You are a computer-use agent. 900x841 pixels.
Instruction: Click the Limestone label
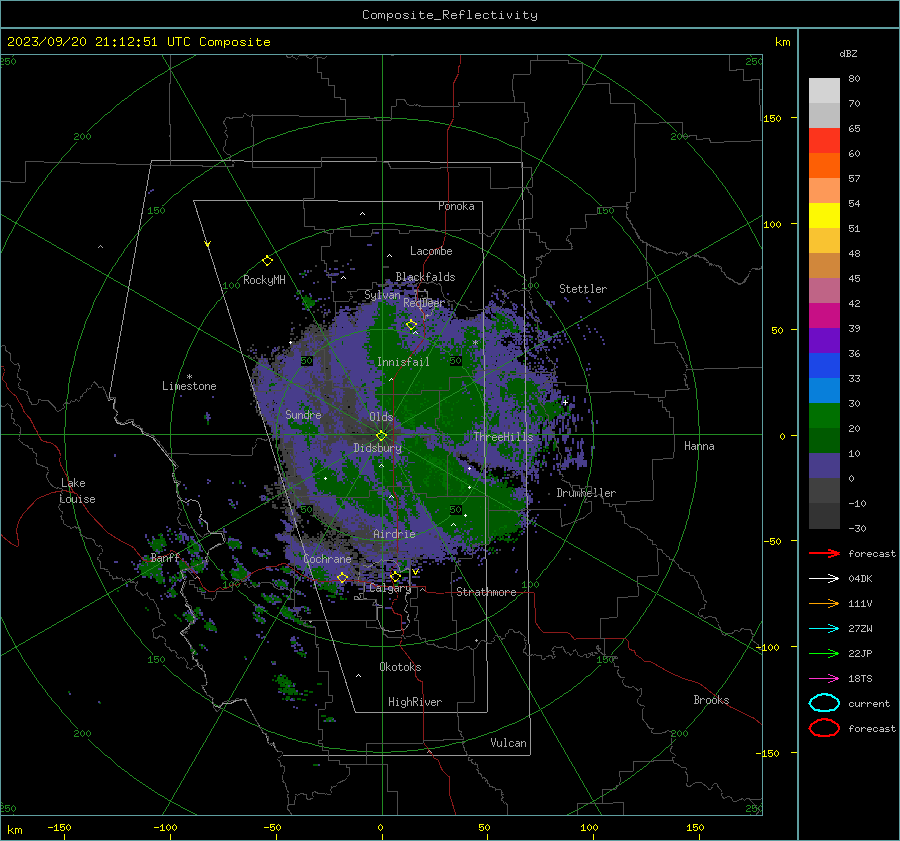click(189, 386)
